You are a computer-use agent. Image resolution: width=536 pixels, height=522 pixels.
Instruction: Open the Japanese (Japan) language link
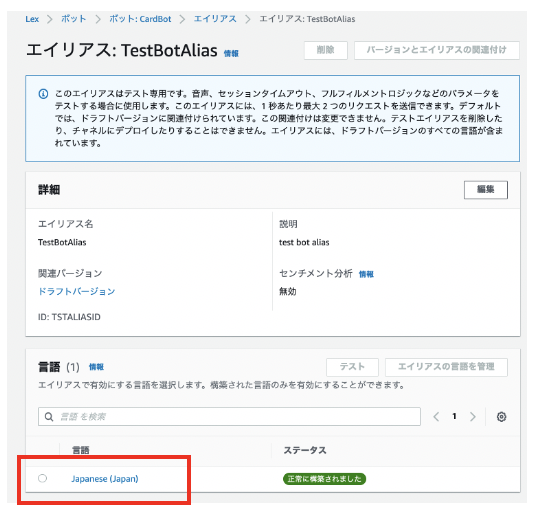(x=105, y=479)
